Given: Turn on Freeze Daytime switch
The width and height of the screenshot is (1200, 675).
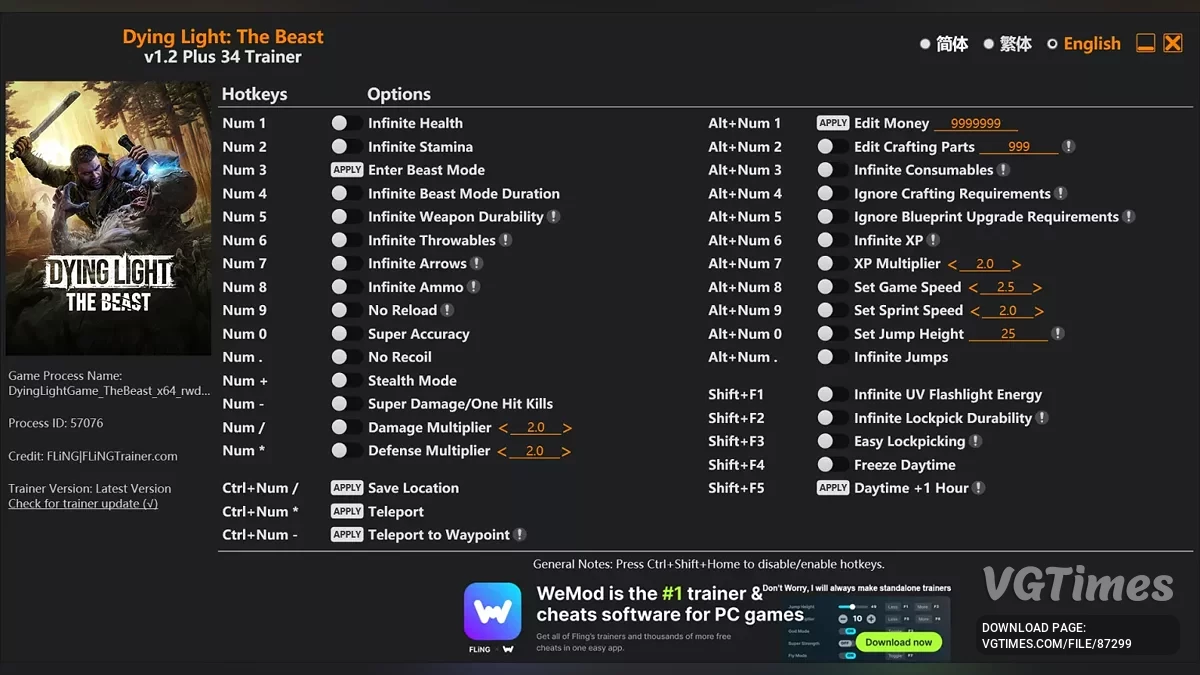Looking at the screenshot, I should tap(826, 465).
